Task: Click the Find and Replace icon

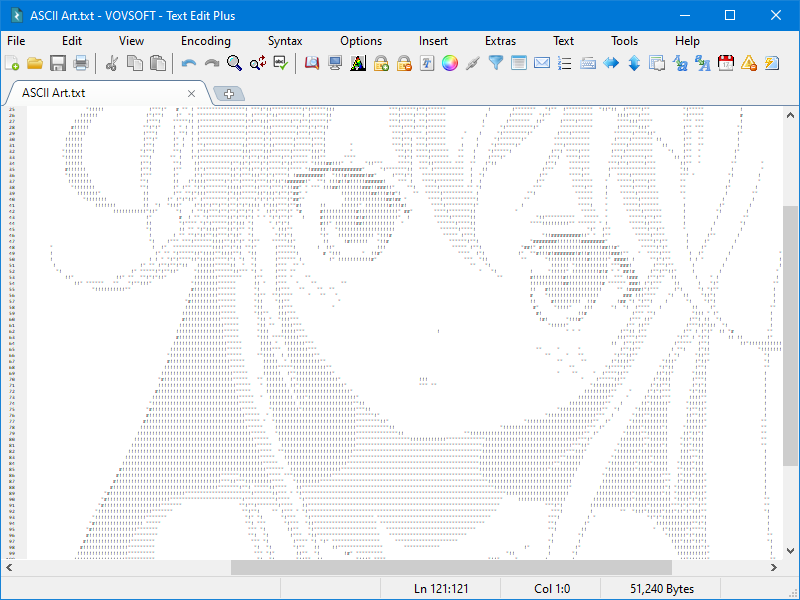Action: click(x=258, y=63)
